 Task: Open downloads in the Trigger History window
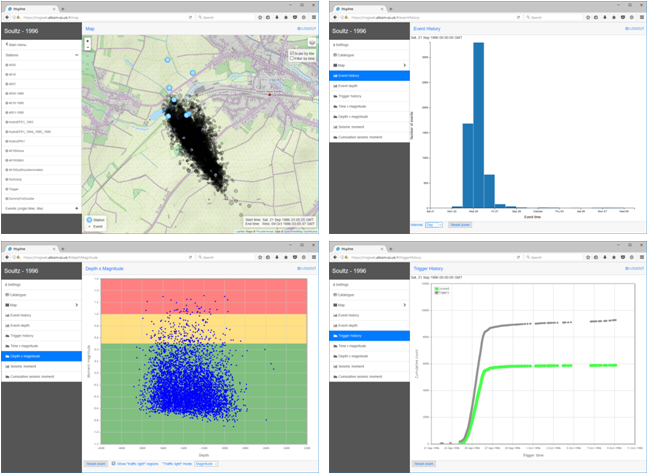point(605,257)
